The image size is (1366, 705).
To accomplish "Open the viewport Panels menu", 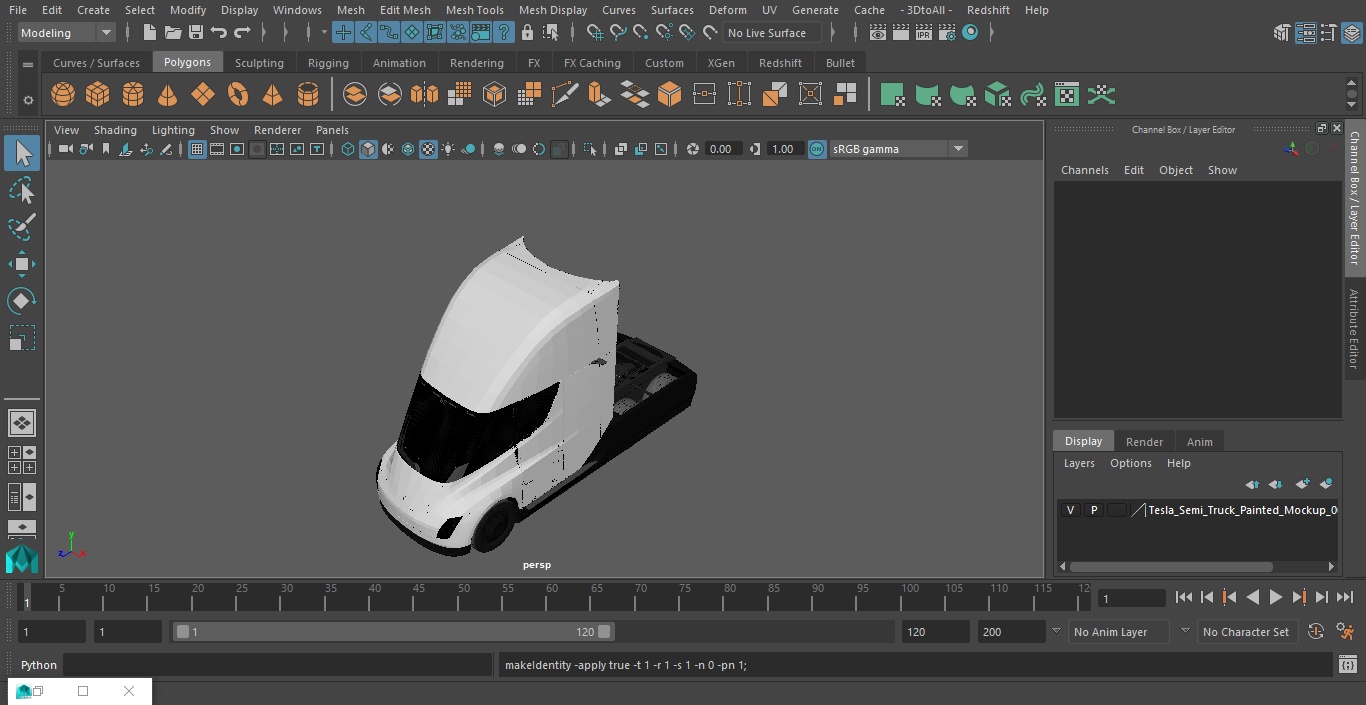I will tap(332, 130).
